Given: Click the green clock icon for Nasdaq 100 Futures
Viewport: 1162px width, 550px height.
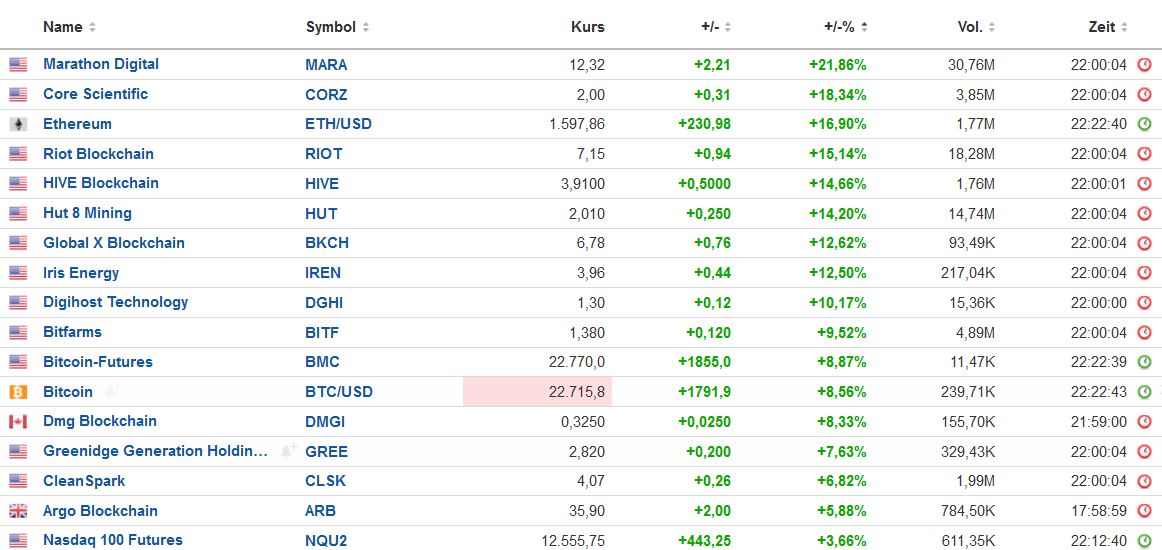Looking at the screenshot, I should (x=1145, y=541).
